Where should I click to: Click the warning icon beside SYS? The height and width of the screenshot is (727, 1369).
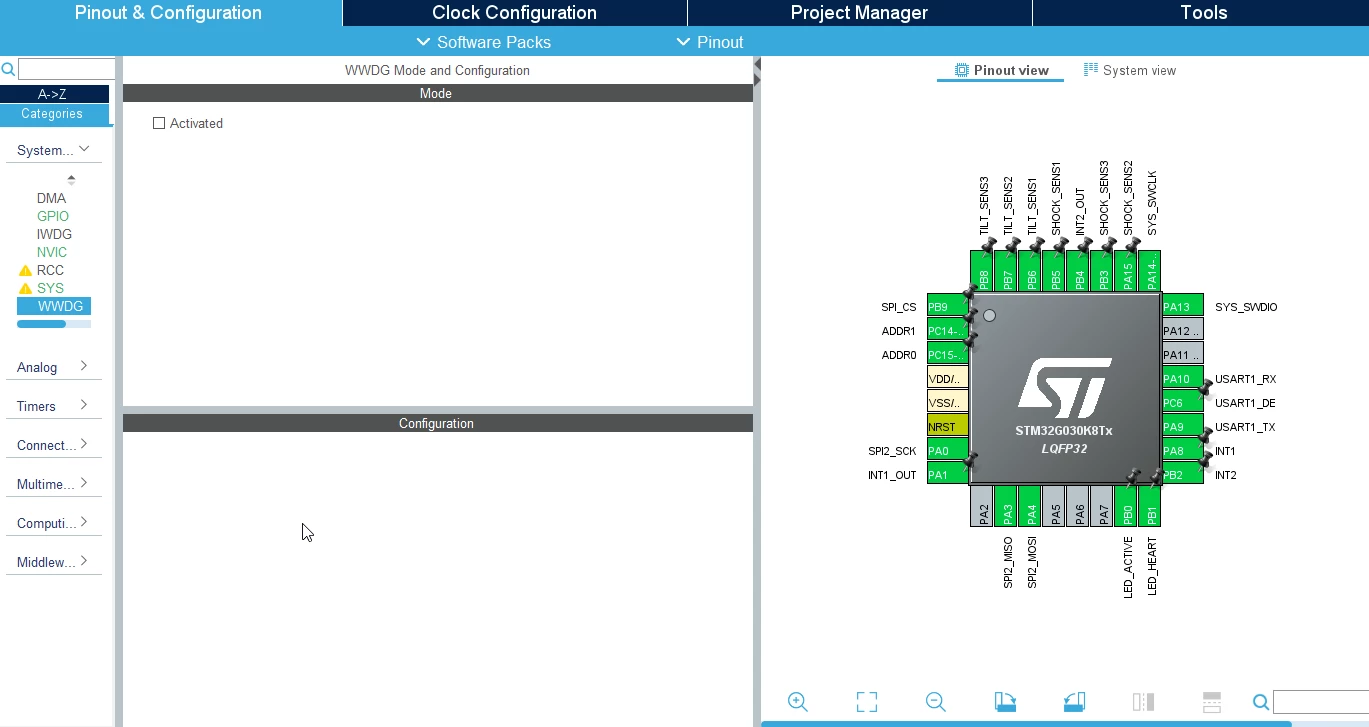[25, 289]
